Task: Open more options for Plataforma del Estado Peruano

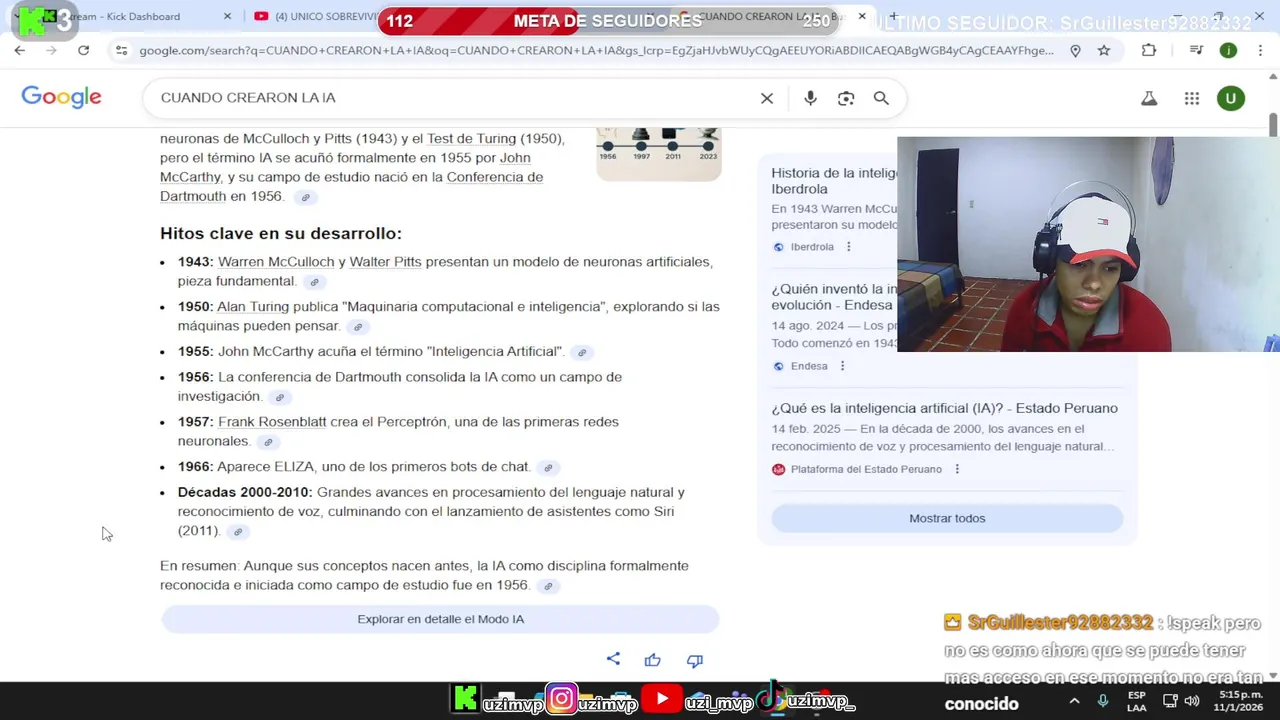Action: (957, 469)
